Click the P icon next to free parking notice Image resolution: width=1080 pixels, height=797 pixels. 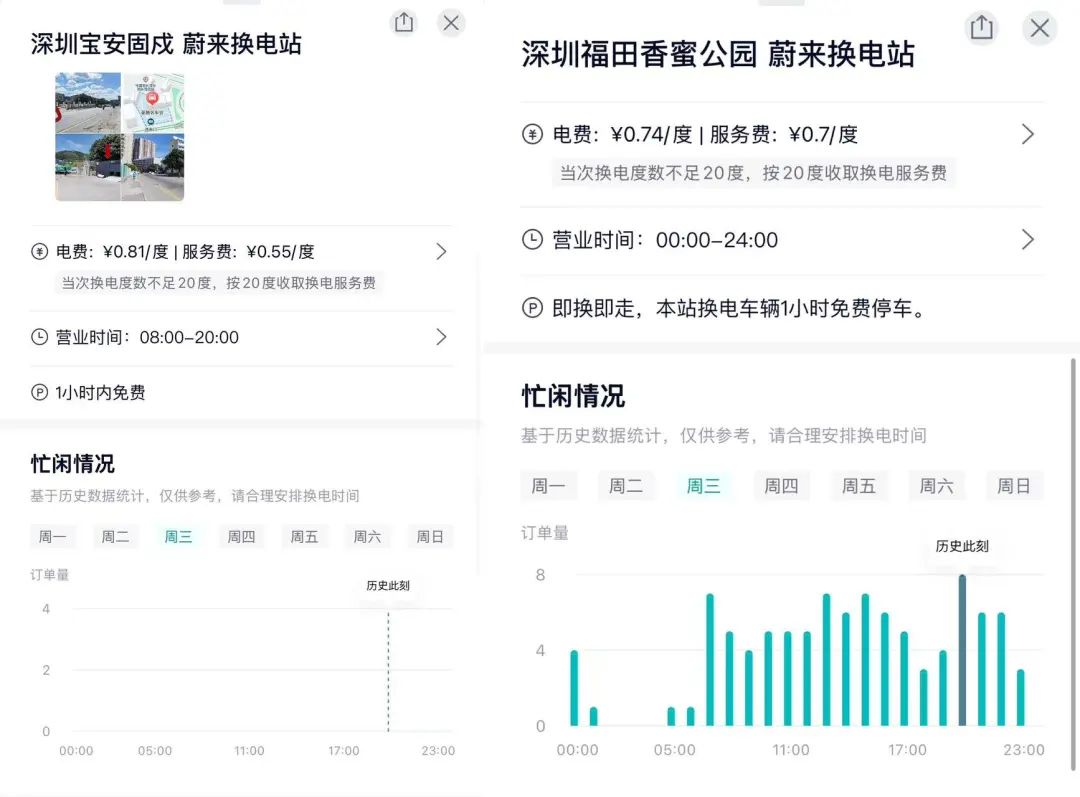coord(531,309)
